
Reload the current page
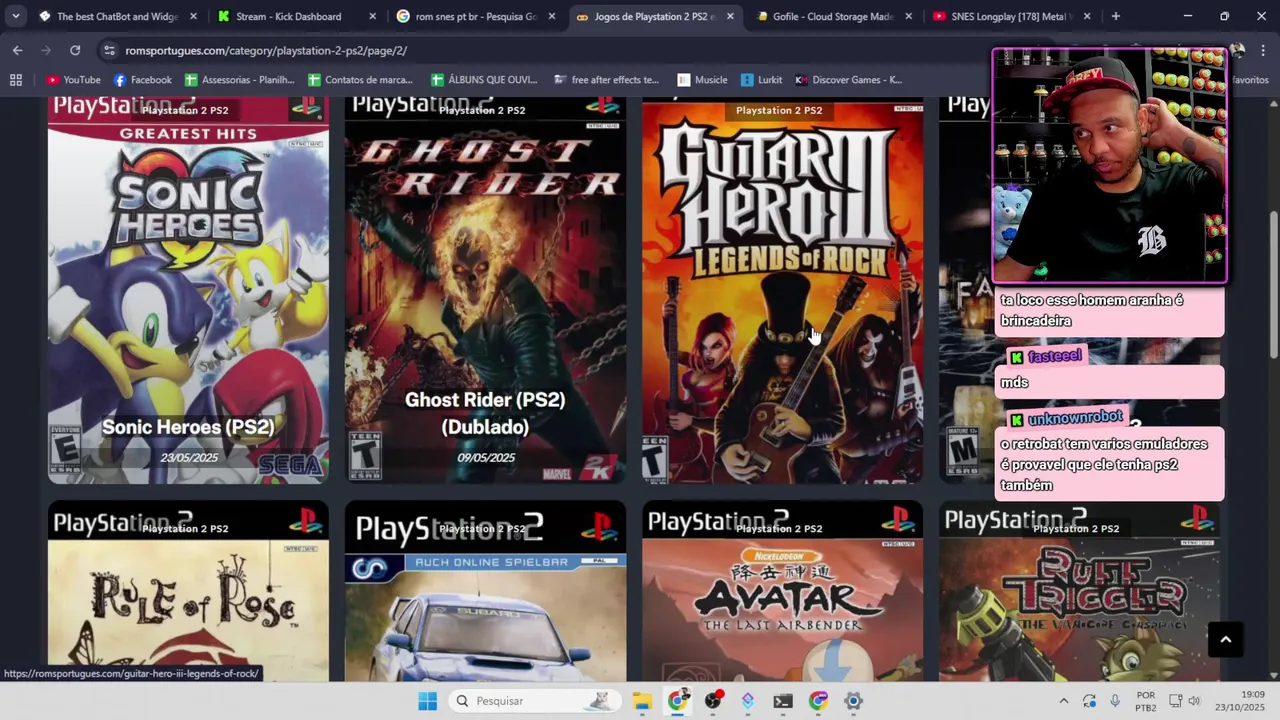[x=75, y=50]
